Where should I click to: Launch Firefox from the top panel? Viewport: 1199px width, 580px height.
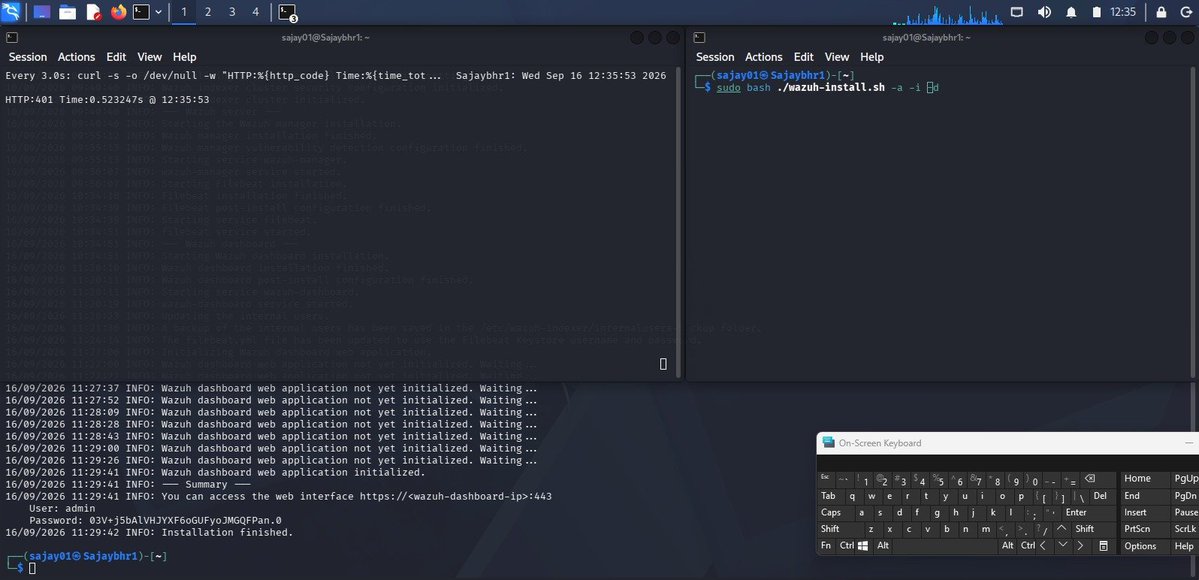118,12
